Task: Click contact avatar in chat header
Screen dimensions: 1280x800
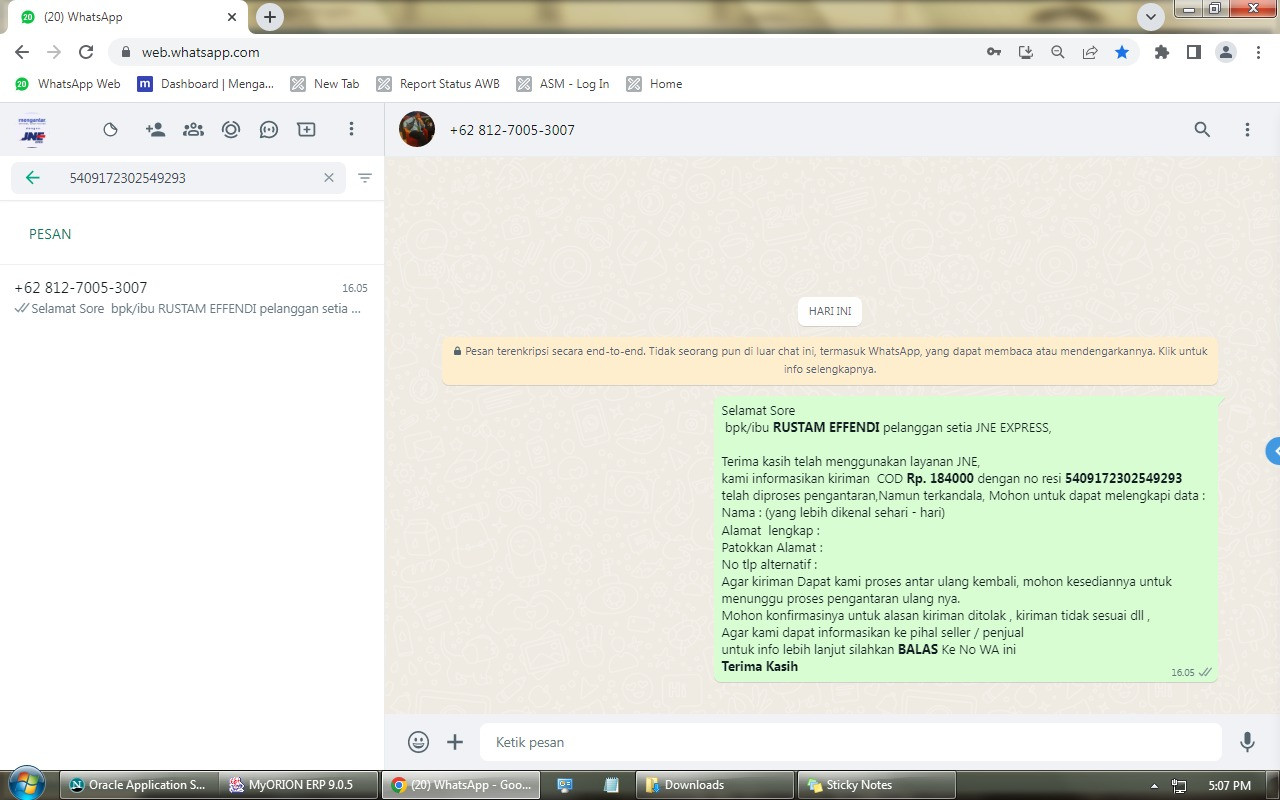Action: 417,130
